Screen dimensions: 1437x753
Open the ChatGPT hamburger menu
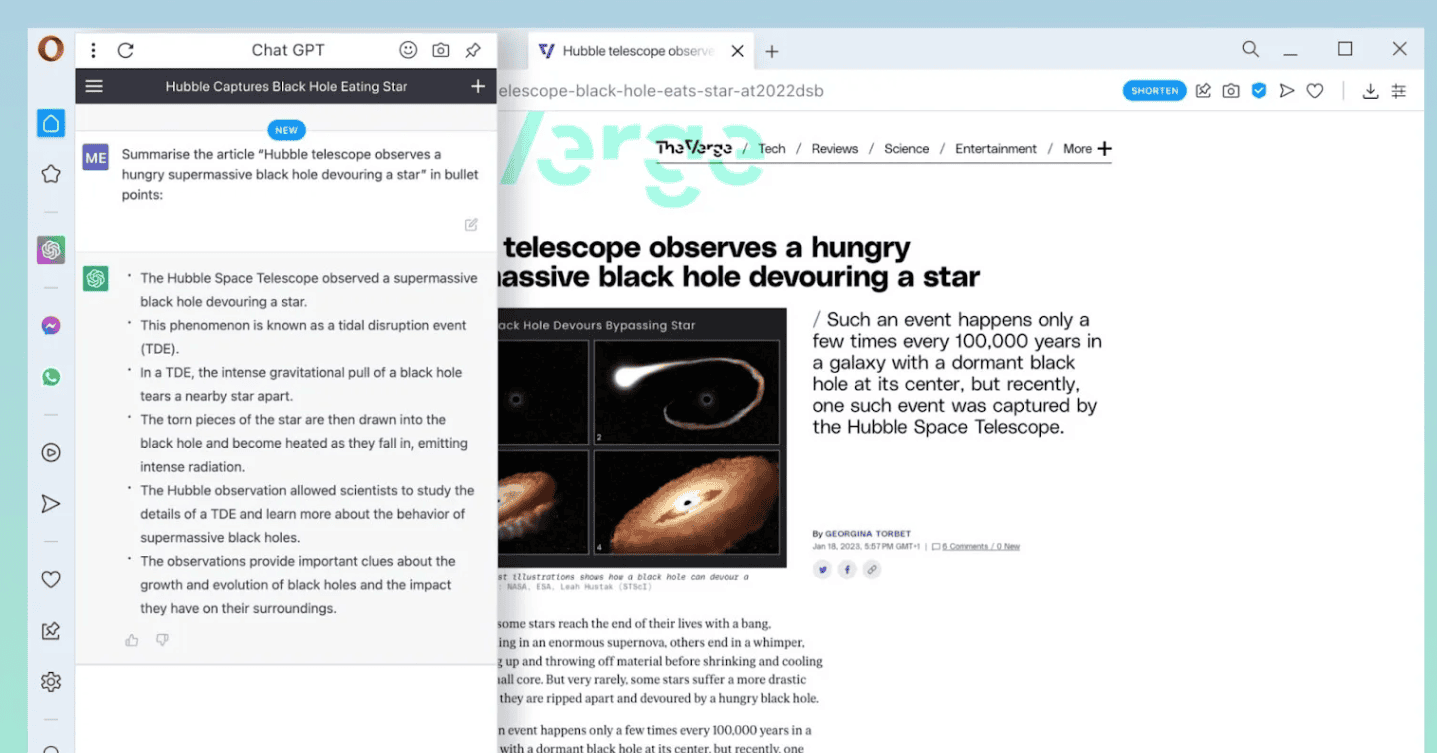pos(94,86)
